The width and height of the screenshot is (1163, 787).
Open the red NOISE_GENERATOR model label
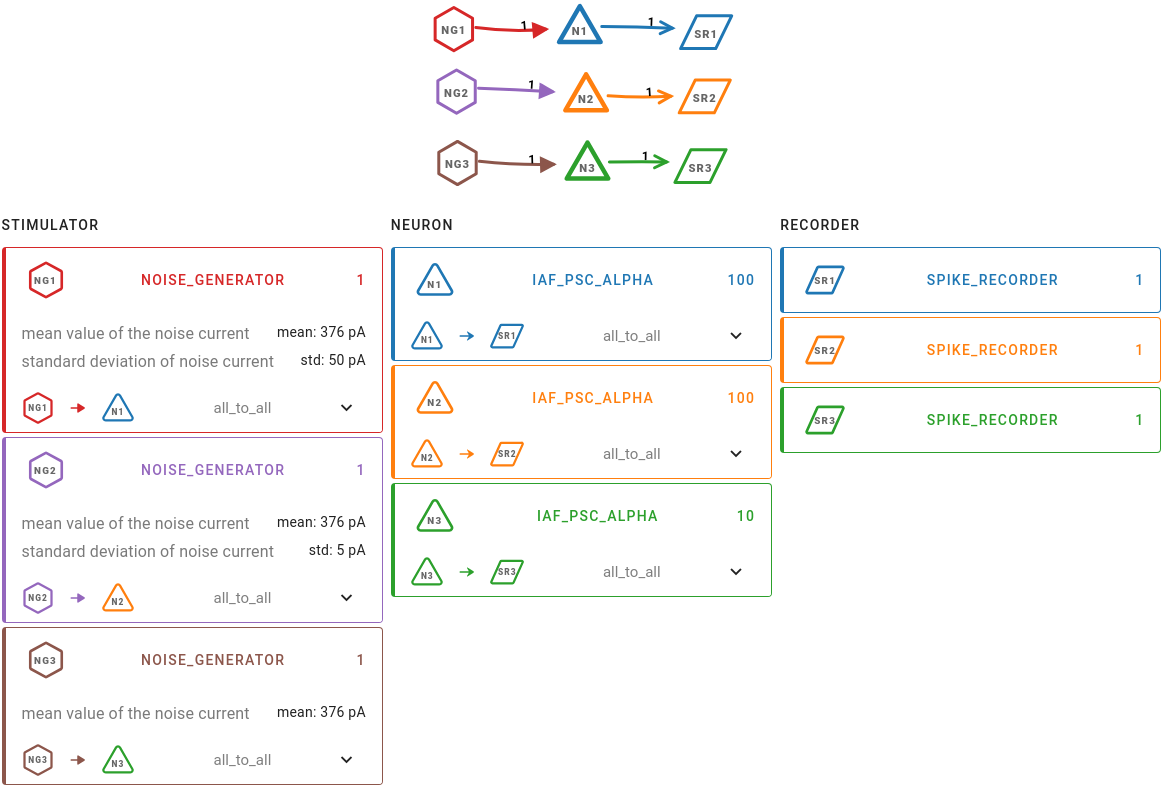click(x=213, y=280)
